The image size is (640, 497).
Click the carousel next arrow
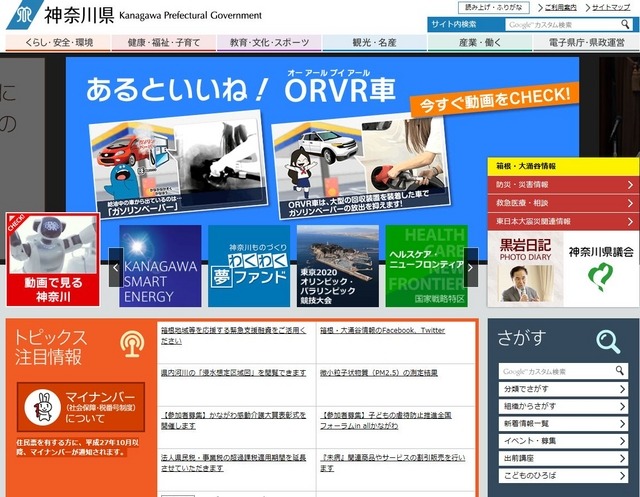[471, 267]
